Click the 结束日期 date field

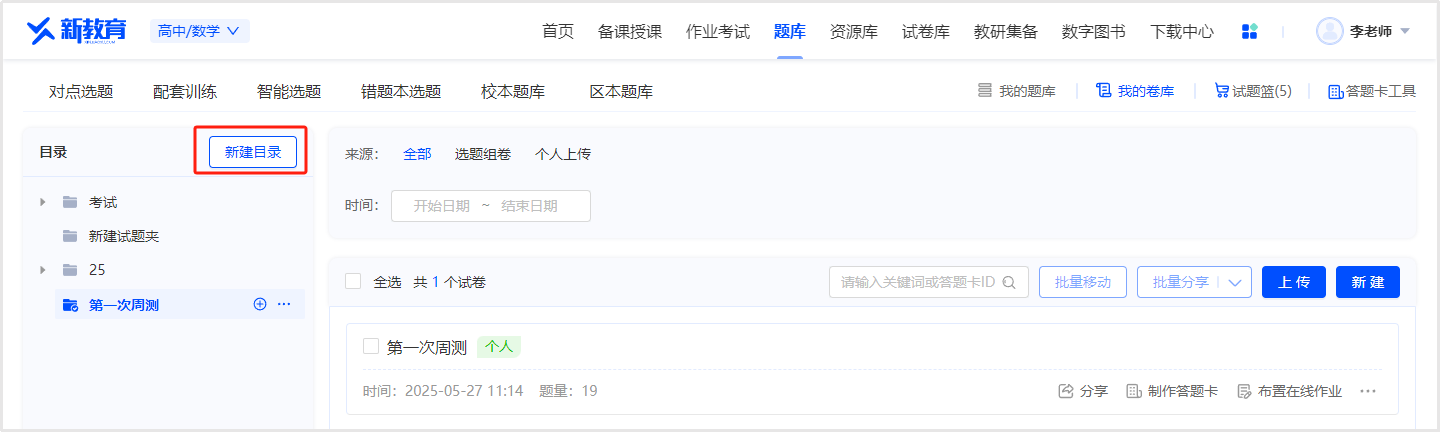click(529, 206)
